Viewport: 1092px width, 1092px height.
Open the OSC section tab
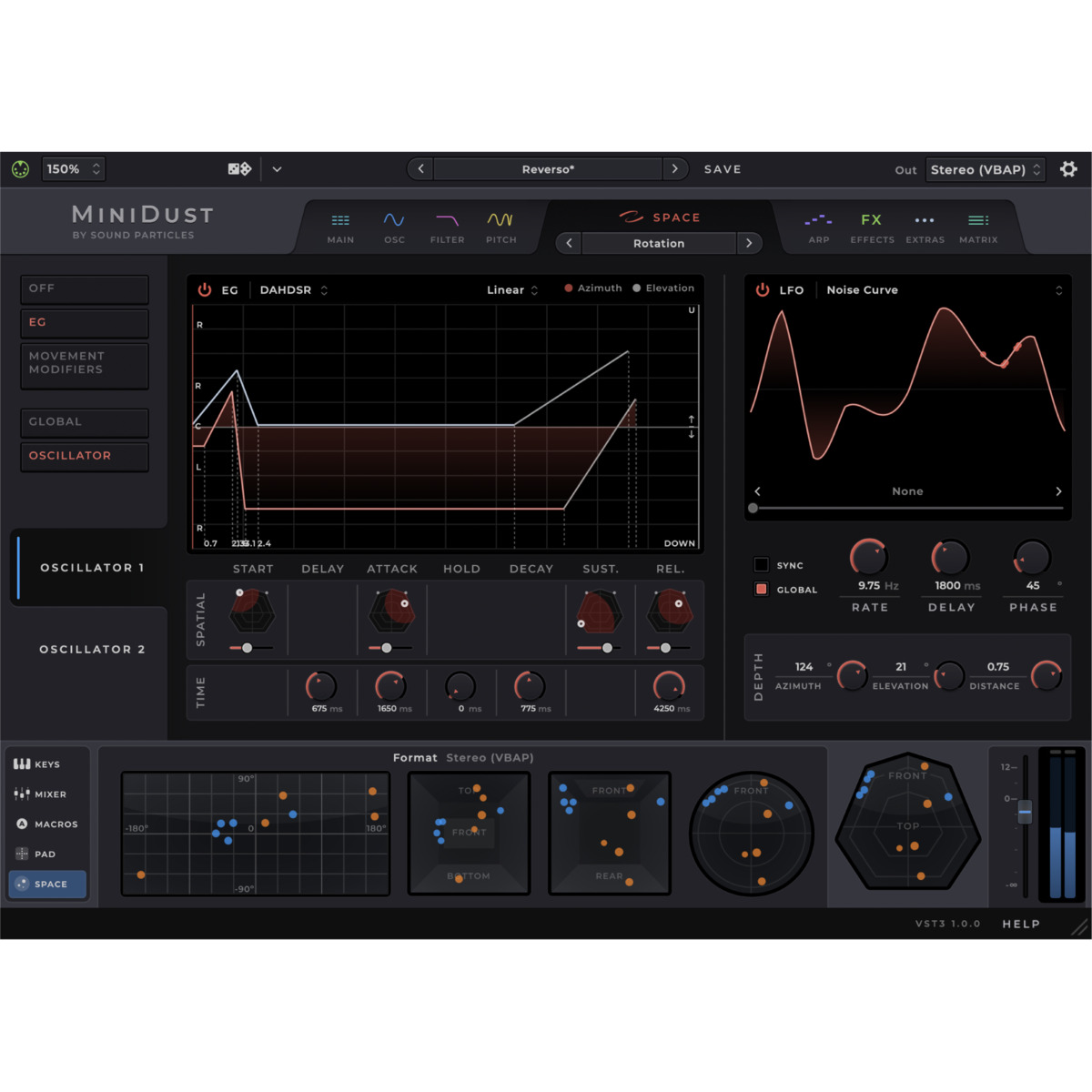point(394,227)
